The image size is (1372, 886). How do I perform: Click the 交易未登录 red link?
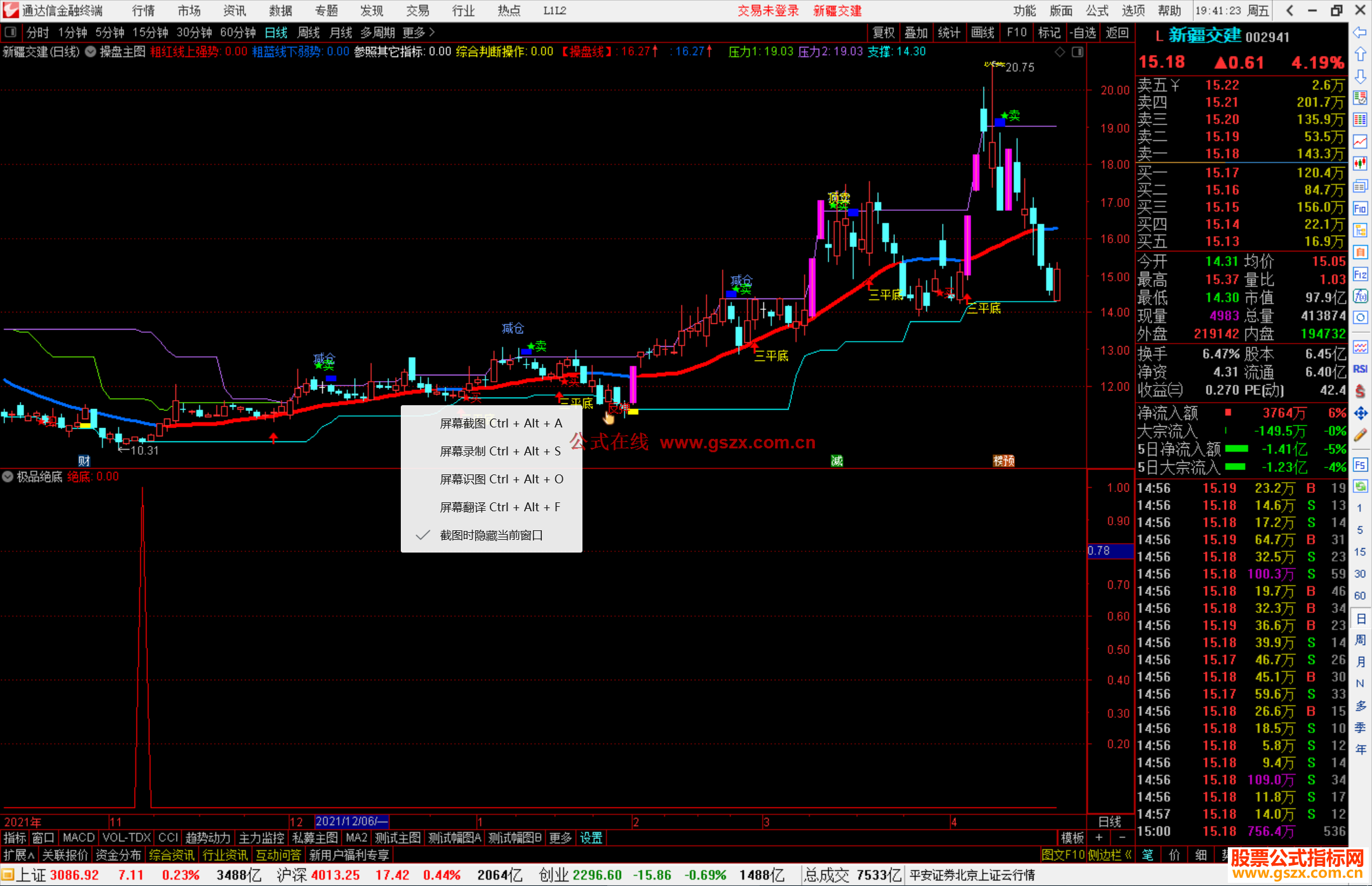[768, 11]
